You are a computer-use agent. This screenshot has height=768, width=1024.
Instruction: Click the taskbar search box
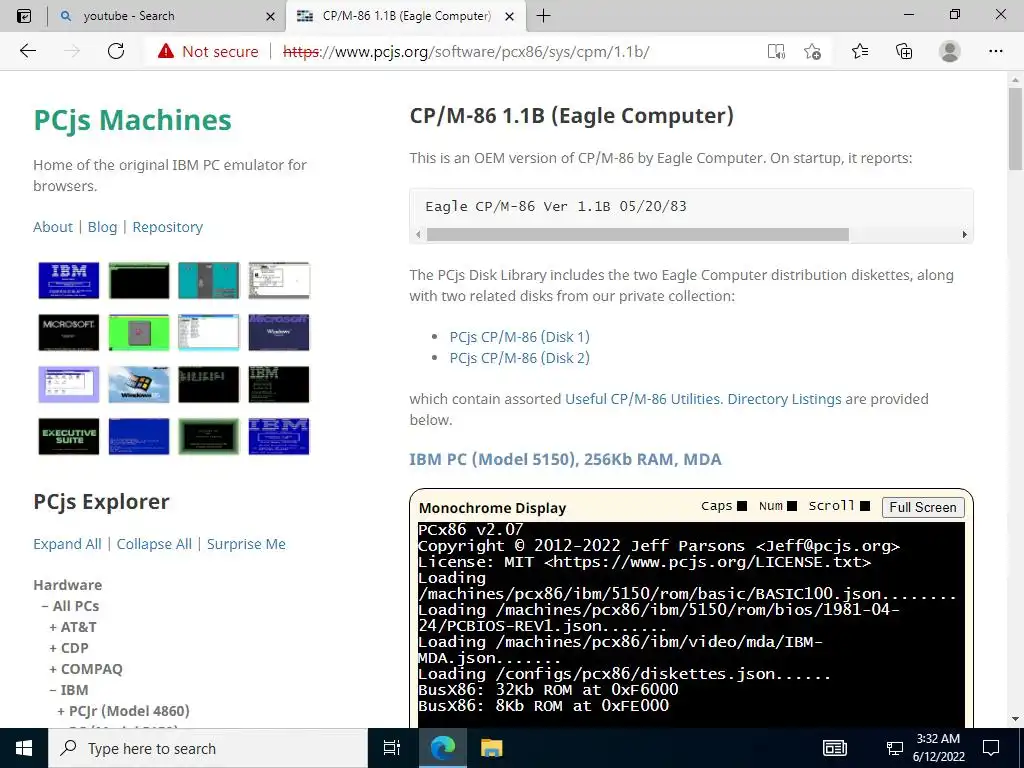[x=208, y=748]
